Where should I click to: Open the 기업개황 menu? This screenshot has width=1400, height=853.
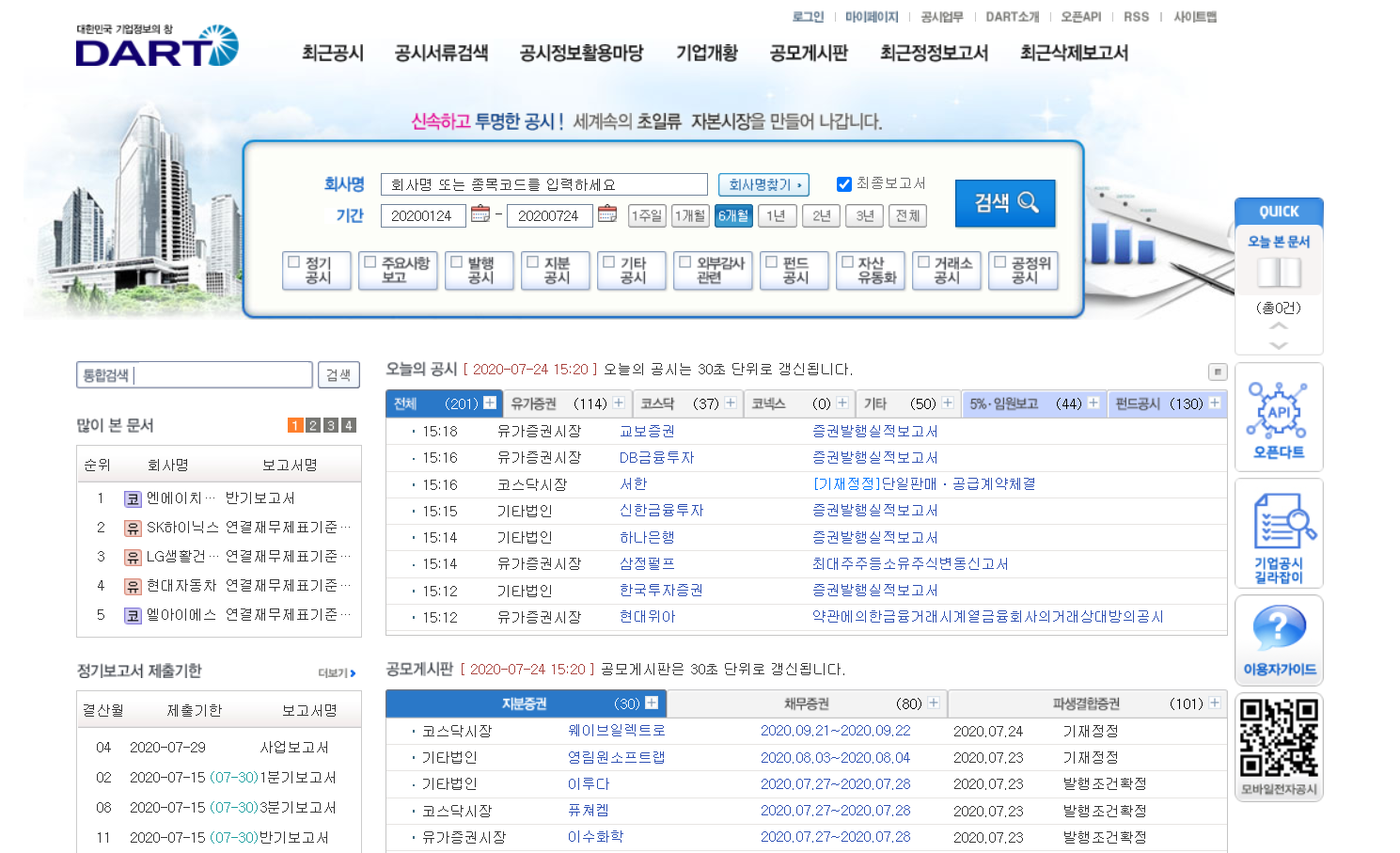(707, 53)
